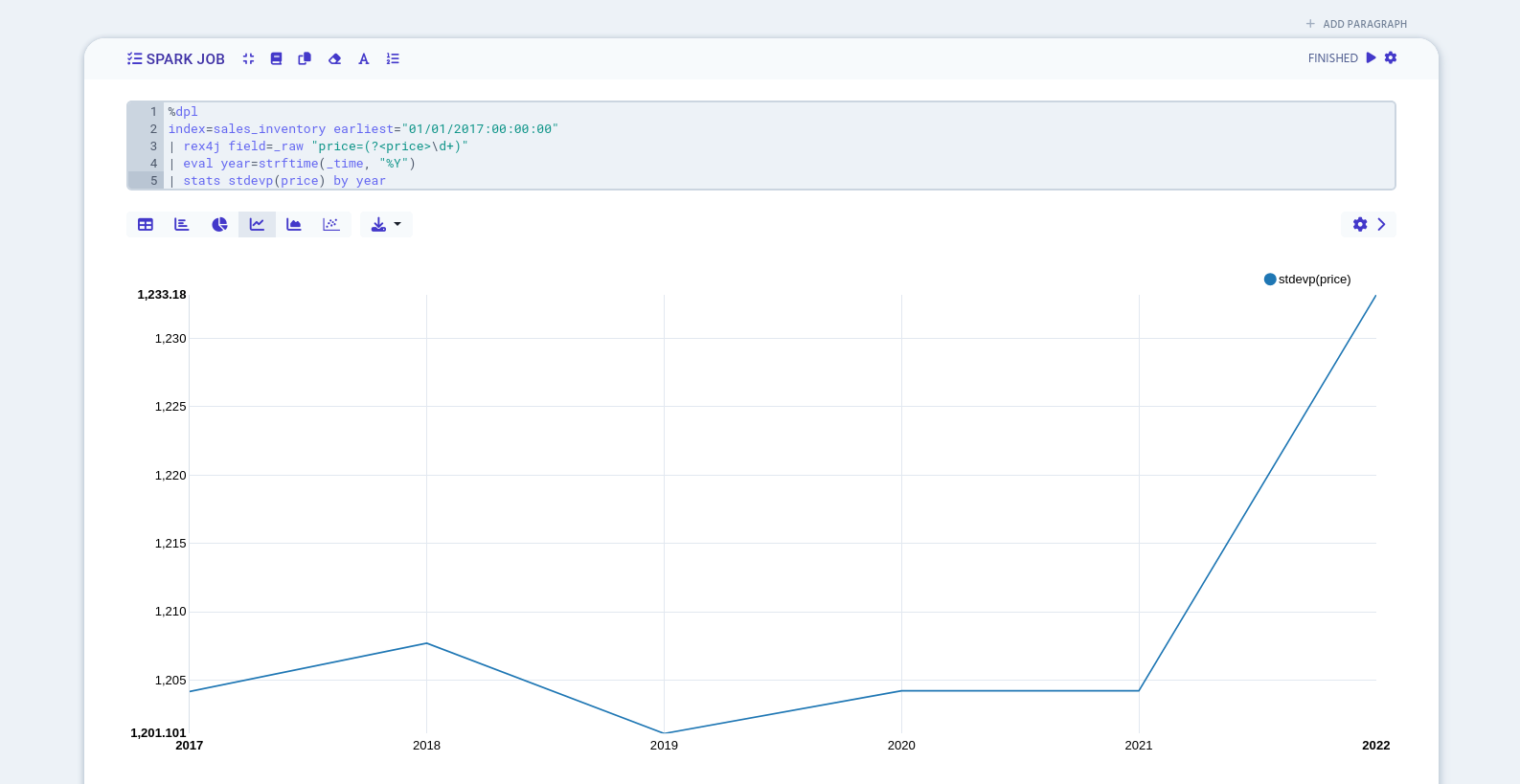Click the eval year=strftime code line
1520x784 pixels.
(779, 164)
